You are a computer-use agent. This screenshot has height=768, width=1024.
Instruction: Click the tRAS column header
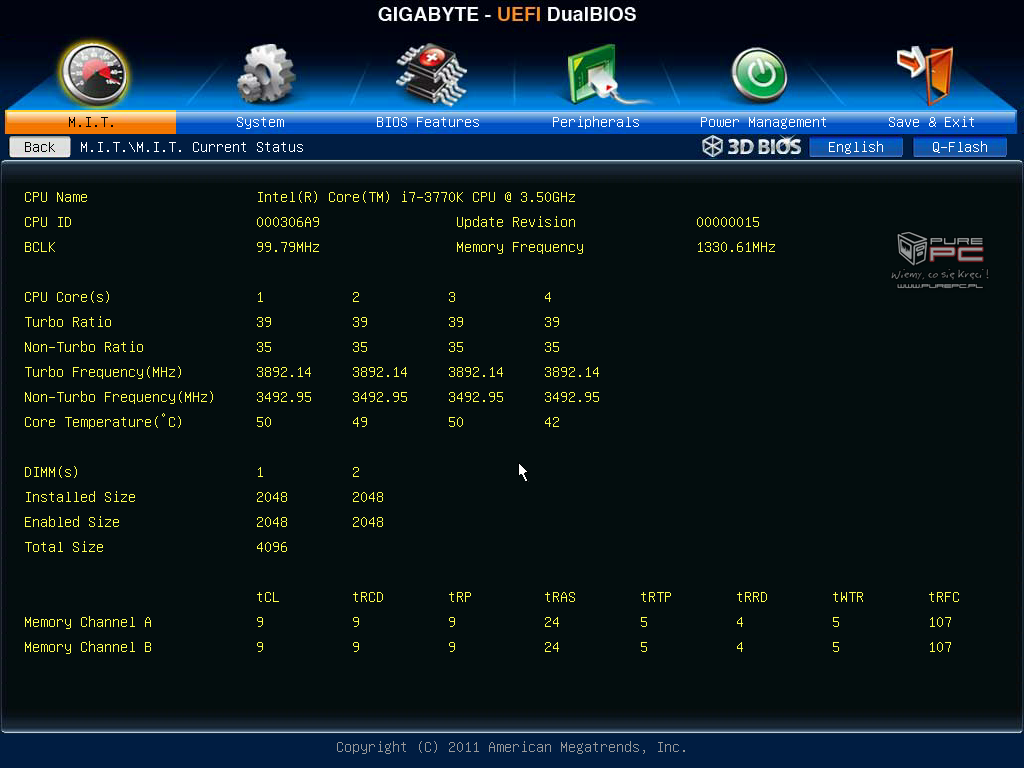click(560, 597)
